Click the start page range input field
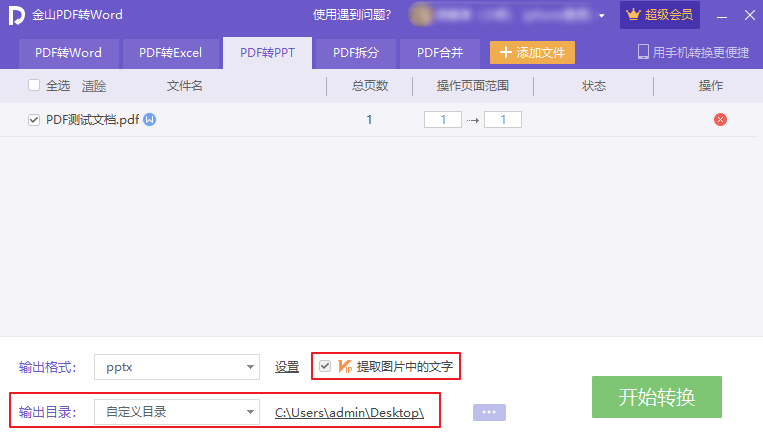Viewport: 763px width, 447px height. 443,120
